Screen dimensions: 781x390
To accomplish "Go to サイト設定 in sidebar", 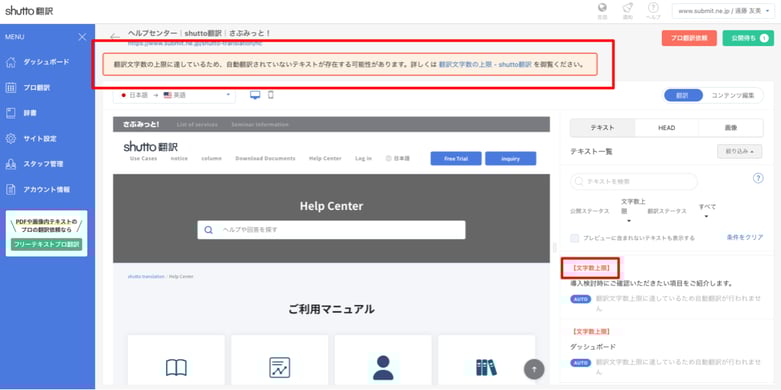I will pos(40,139).
